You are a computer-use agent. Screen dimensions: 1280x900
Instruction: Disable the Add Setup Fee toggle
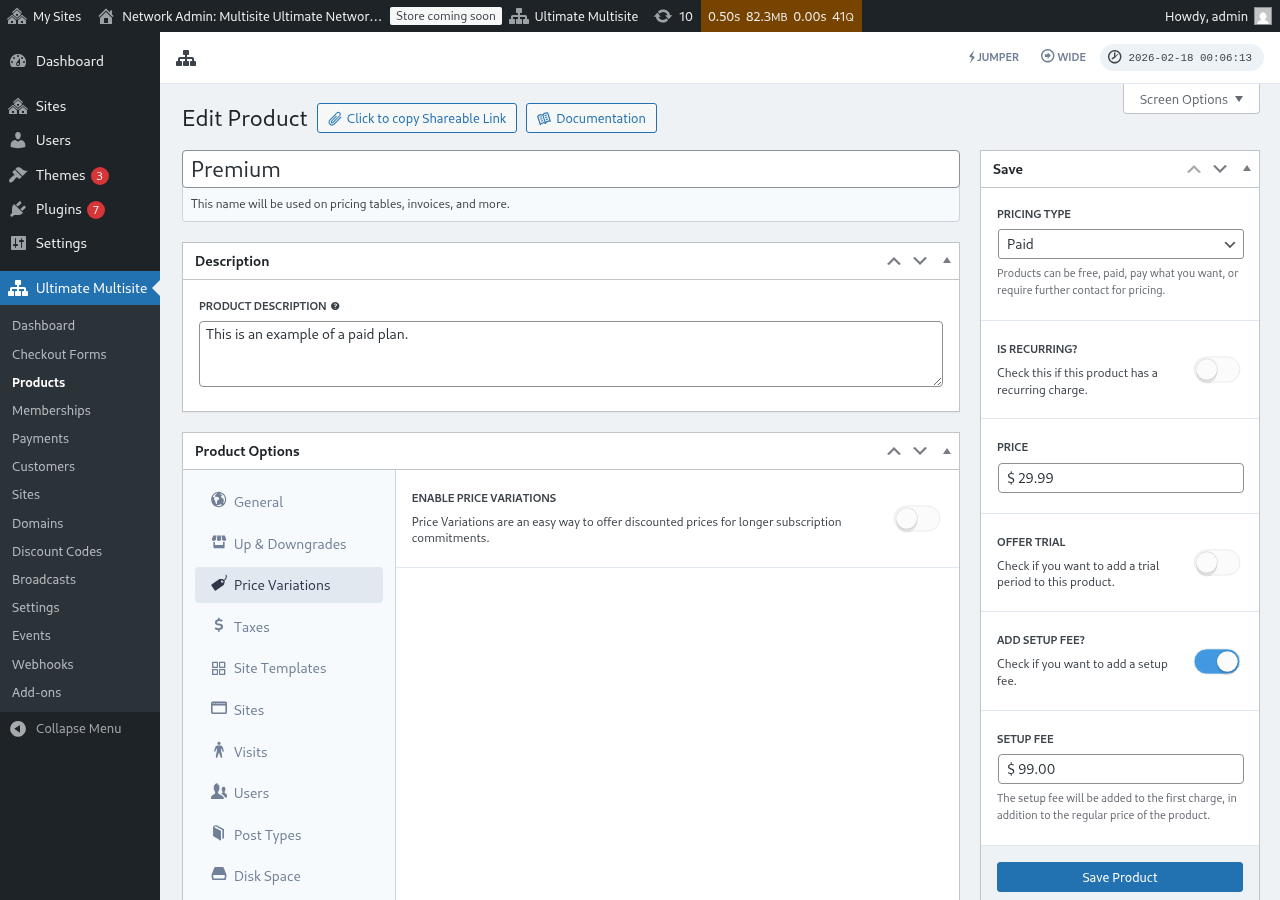pyautogui.click(x=1217, y=661)
